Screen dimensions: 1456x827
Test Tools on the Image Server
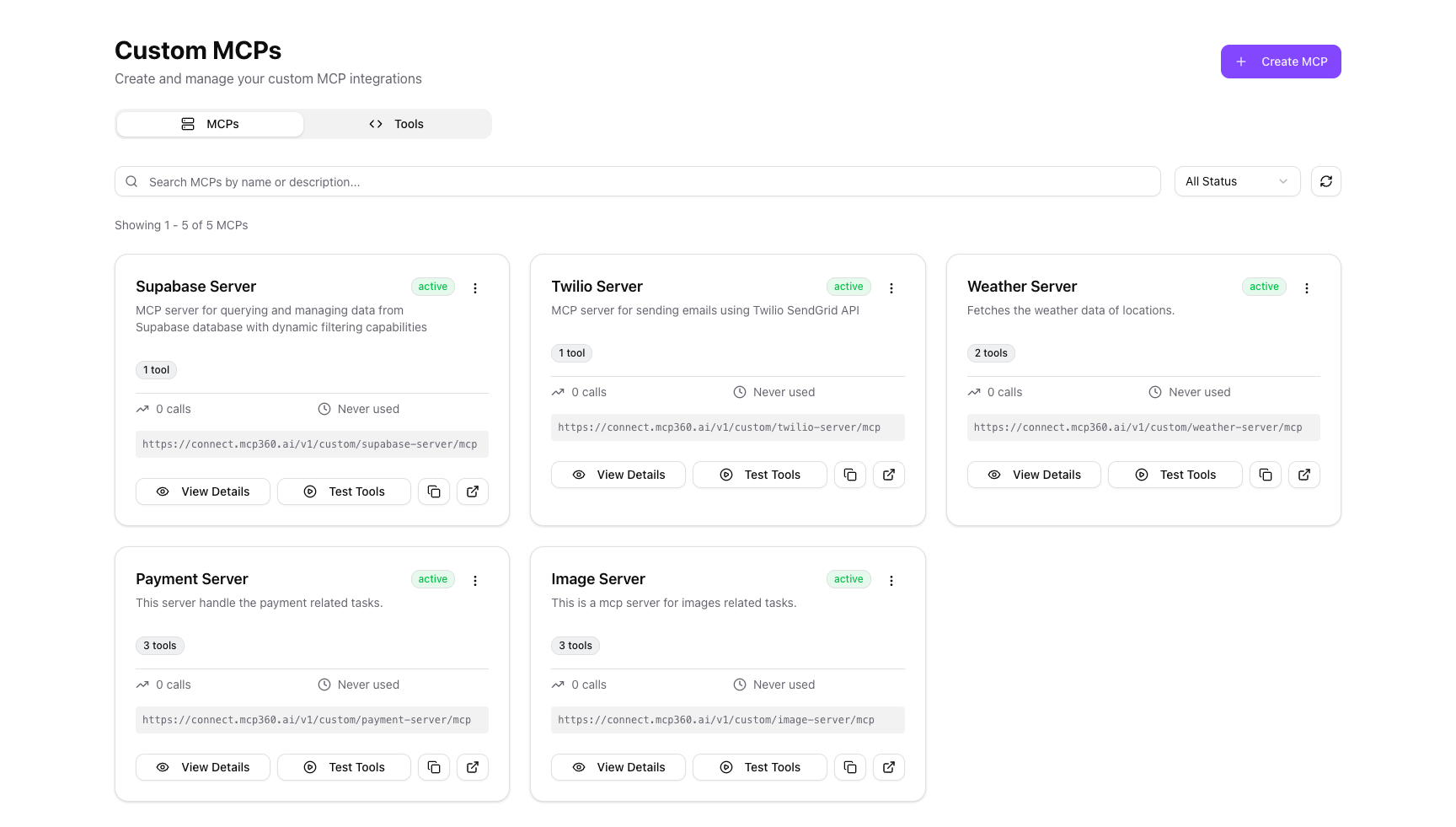coord(759,767)
